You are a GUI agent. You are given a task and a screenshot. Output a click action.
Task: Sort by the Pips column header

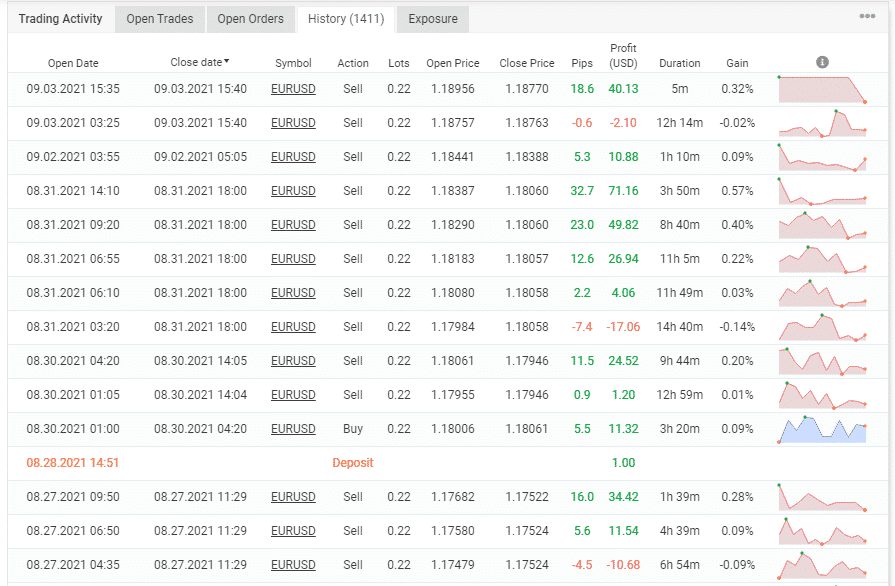pyautogui.click(x=582, y=63)
